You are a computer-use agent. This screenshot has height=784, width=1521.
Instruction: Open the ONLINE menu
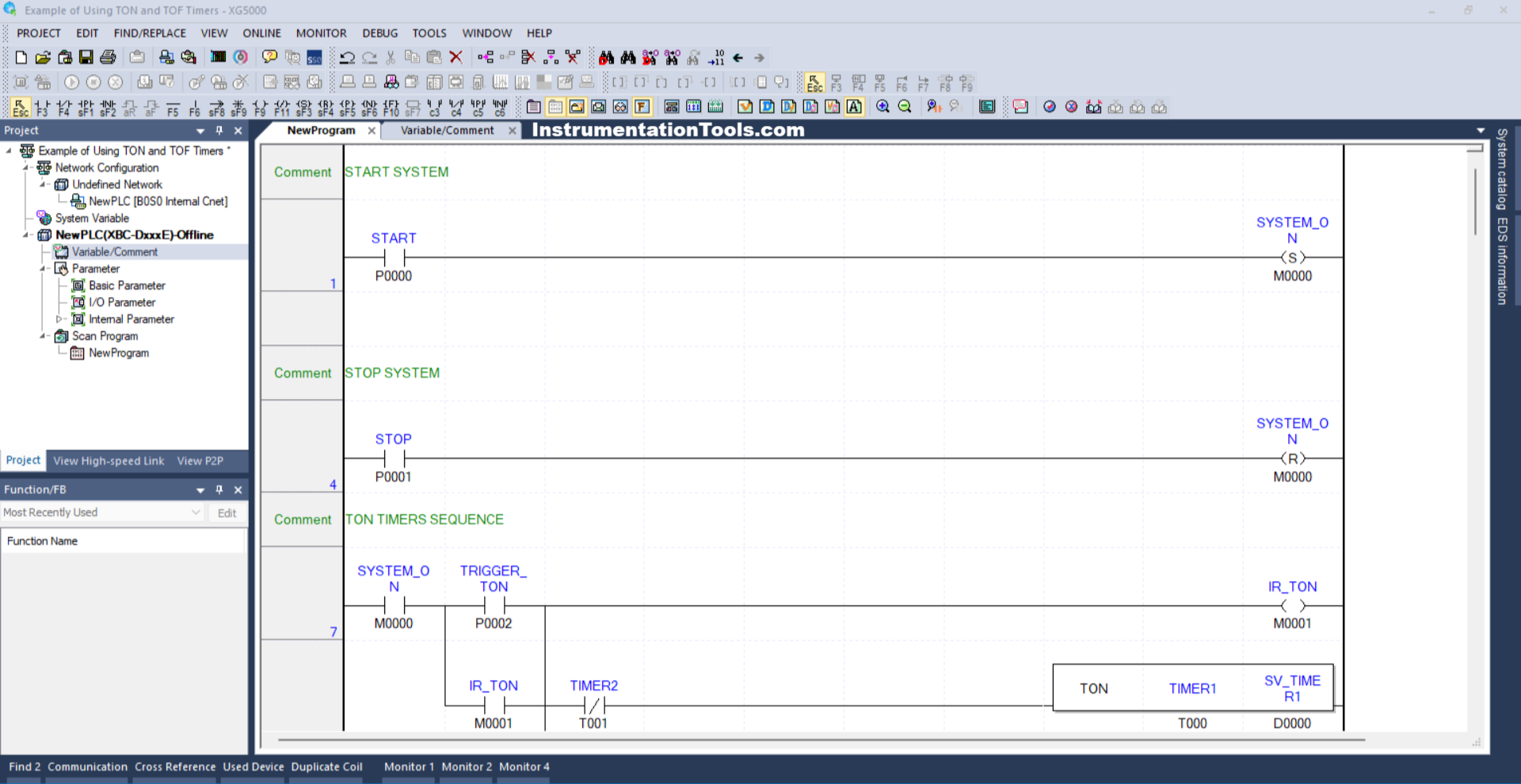pos(261,33)
